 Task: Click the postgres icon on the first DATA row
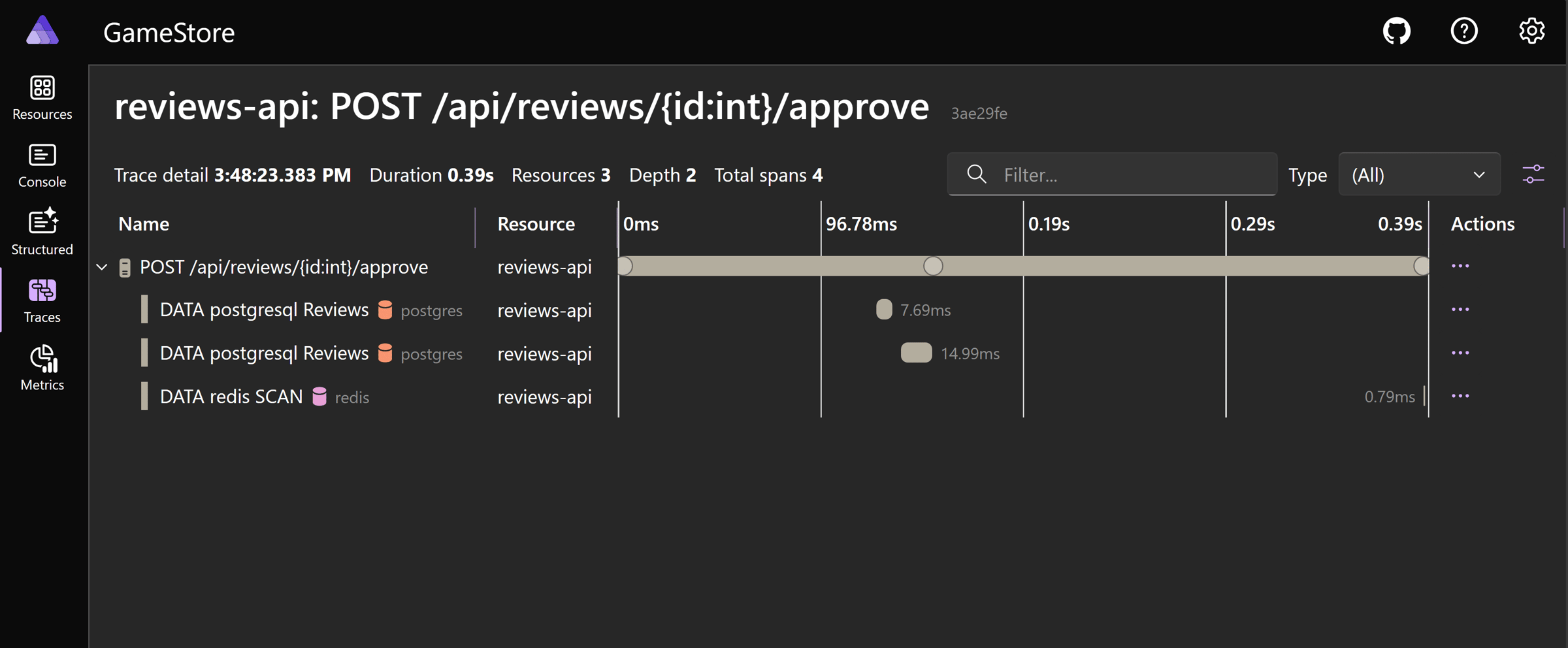click(385, 310)
